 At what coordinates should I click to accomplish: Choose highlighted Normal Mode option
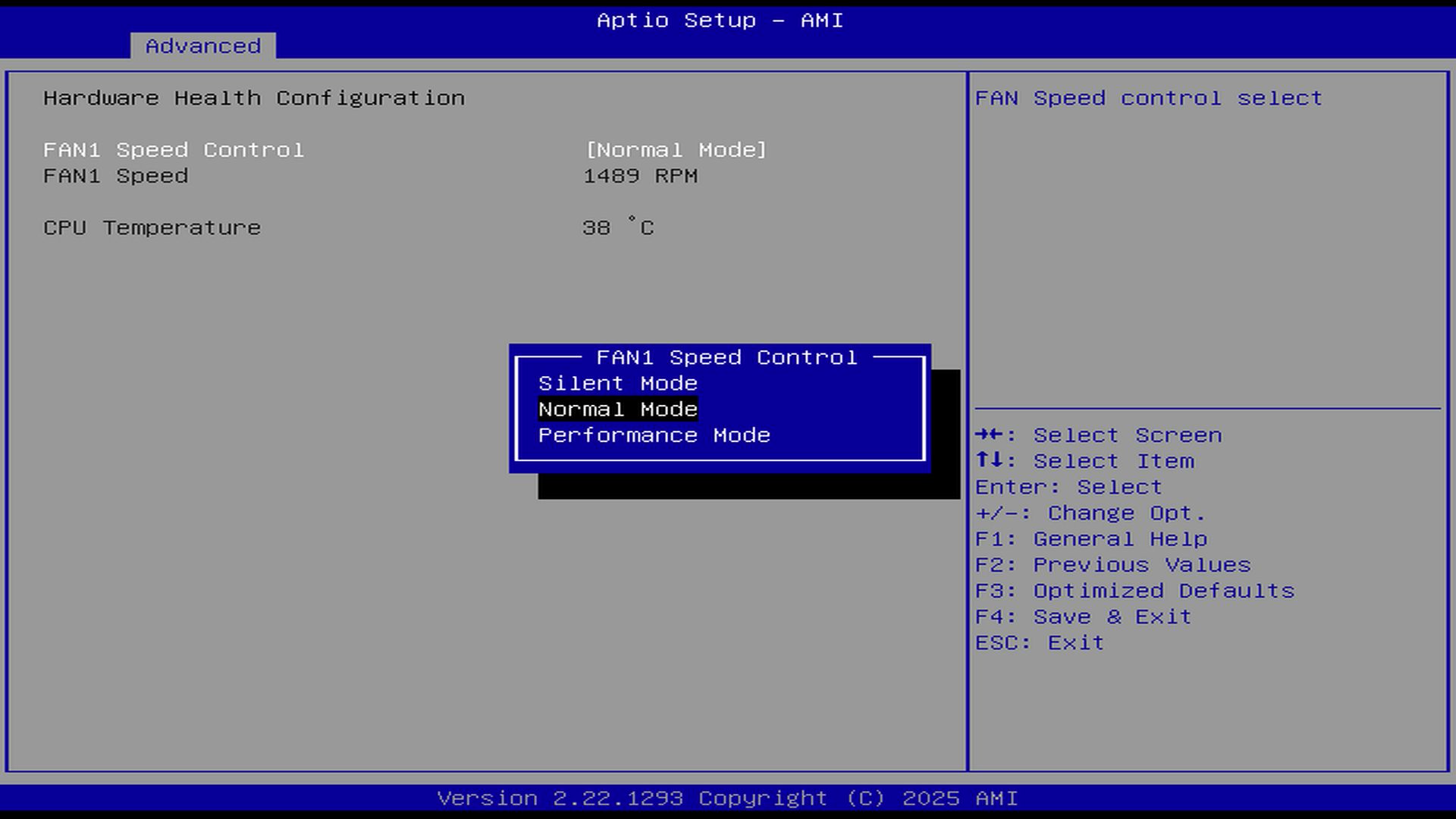617,409
